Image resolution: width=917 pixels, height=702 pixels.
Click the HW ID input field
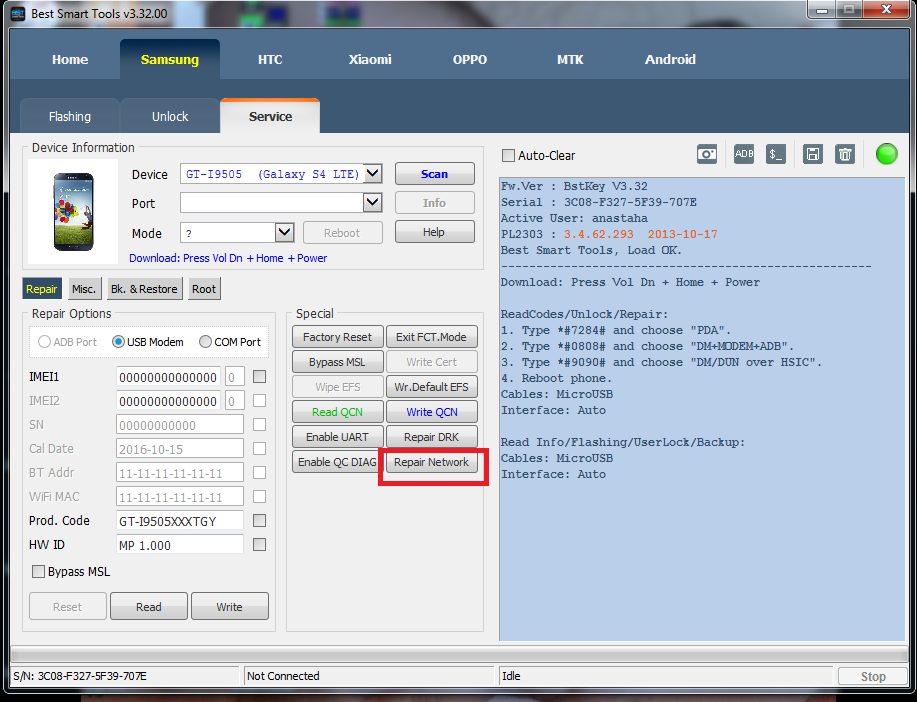(180, 545)
